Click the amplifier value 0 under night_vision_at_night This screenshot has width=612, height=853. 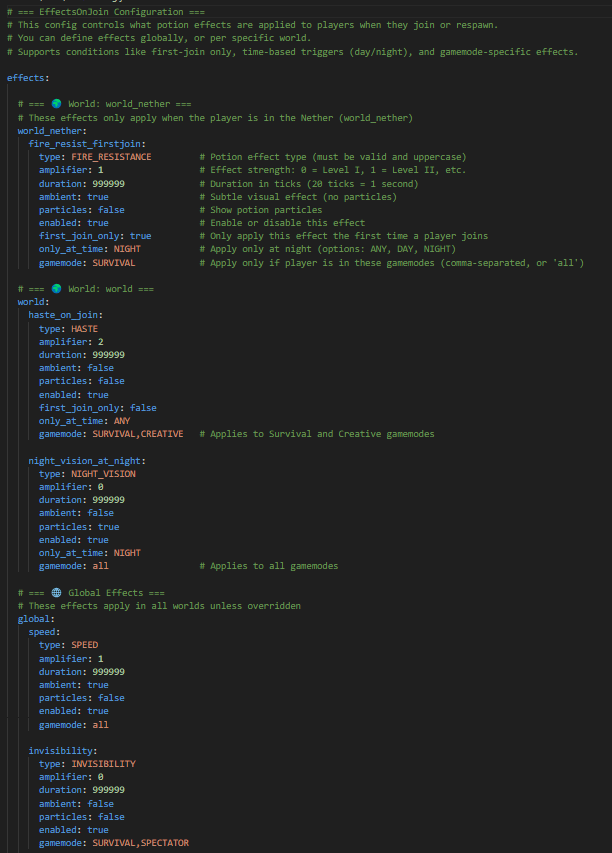[101, 487]
